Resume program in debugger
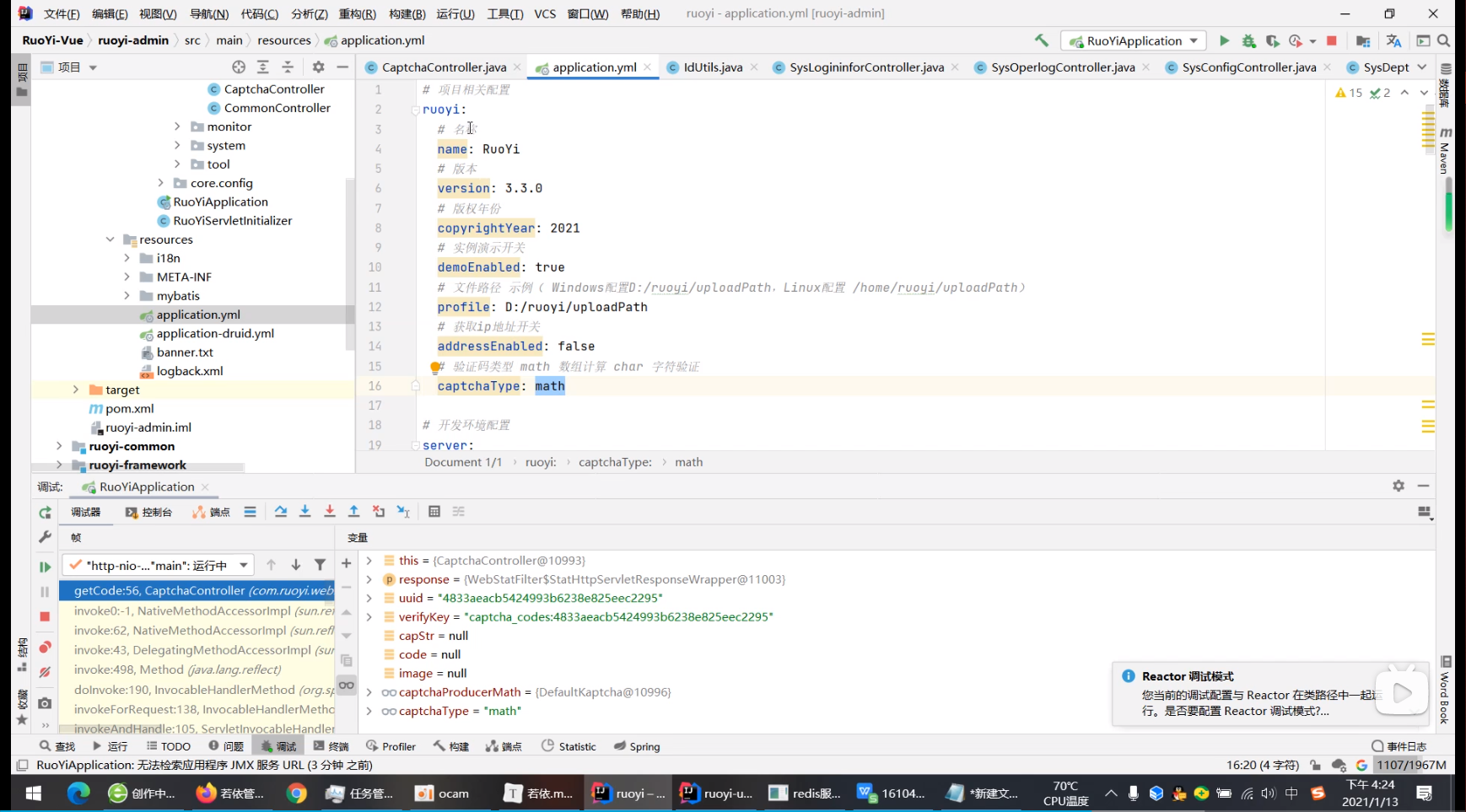This screenshot has width=1466, height=812. tap(45, 567)
